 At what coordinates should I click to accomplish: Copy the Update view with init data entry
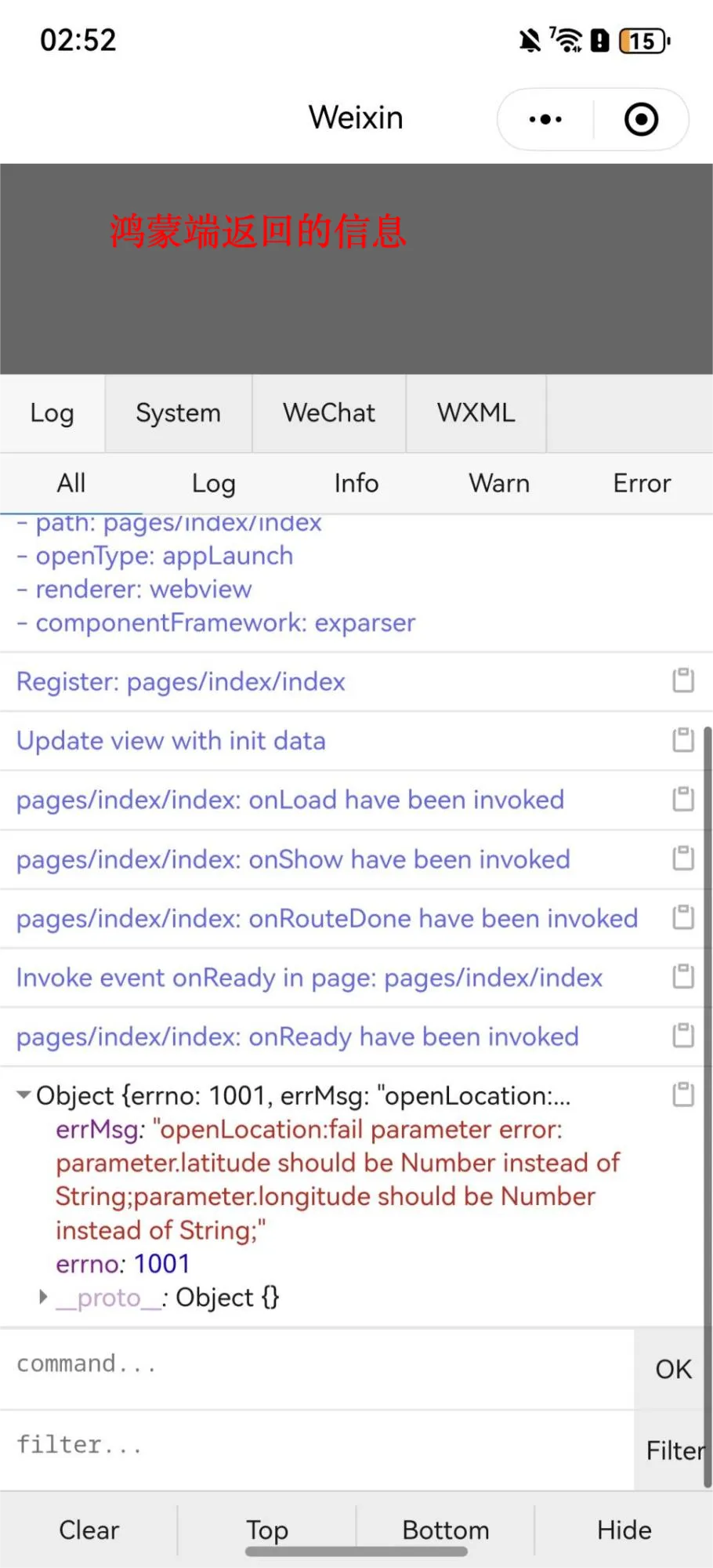(x=683, y=740)
